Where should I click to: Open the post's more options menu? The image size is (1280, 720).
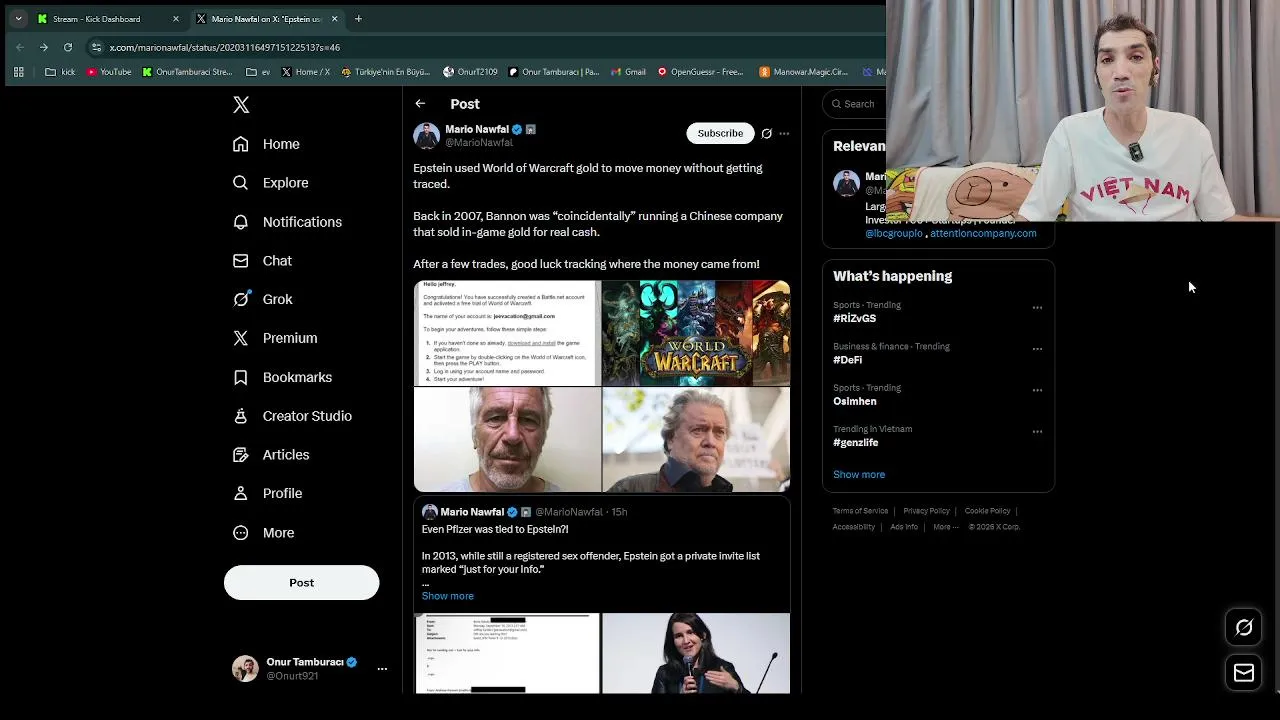(784, 133)
